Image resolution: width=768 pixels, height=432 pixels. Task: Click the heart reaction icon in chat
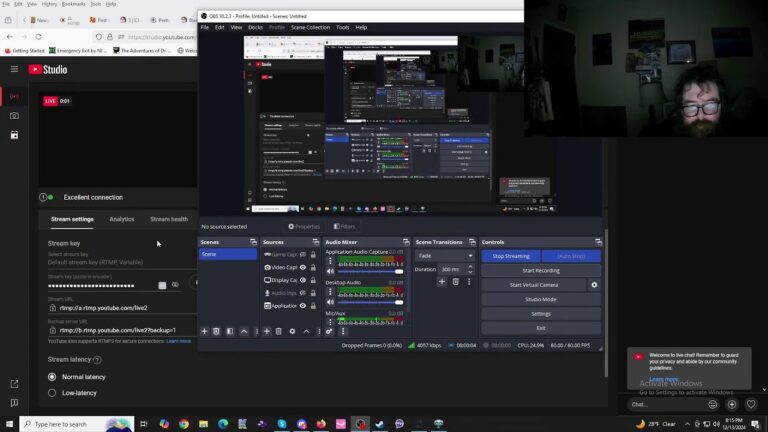[751, 405]
